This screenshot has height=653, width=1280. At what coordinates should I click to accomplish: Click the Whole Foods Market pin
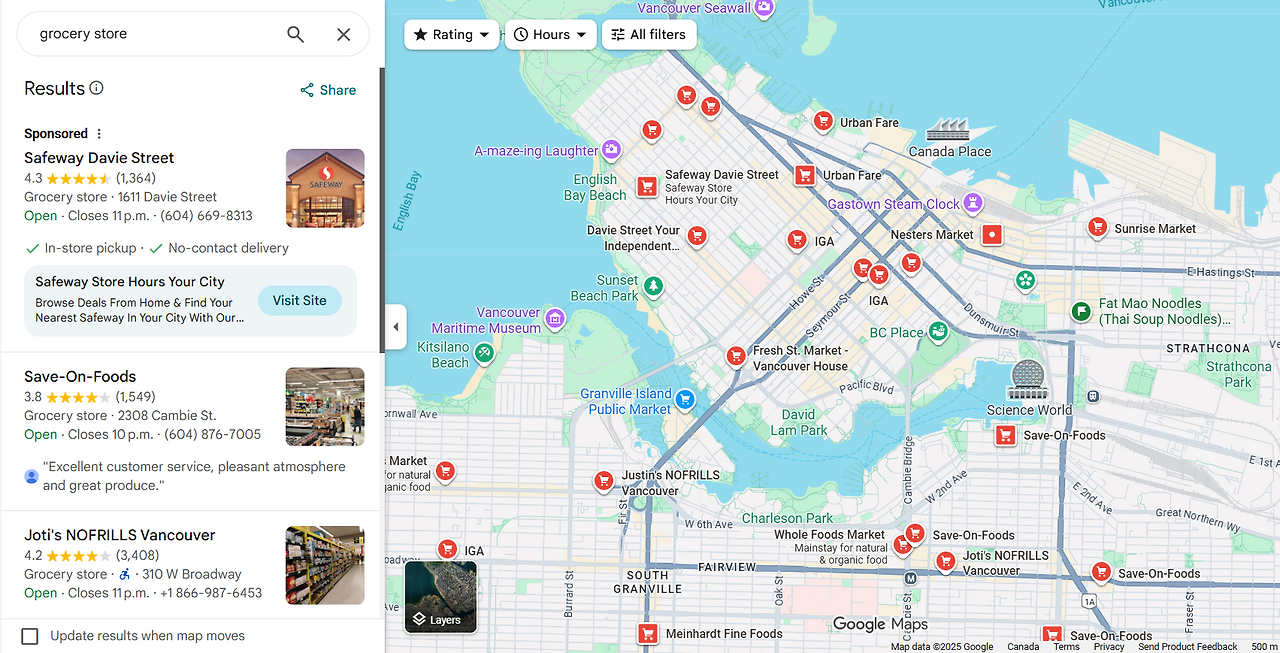902,544
